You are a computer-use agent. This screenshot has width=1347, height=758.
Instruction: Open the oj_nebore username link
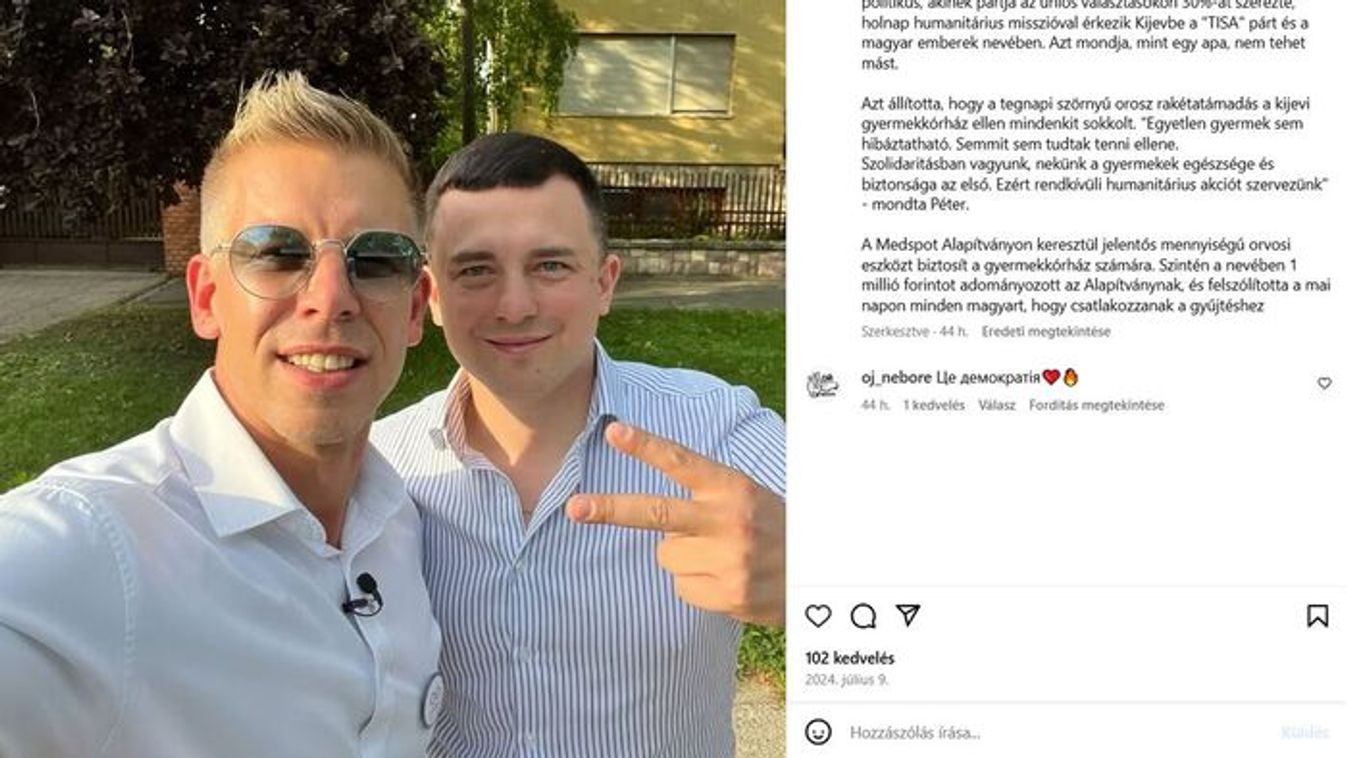(x=896, y=377)
